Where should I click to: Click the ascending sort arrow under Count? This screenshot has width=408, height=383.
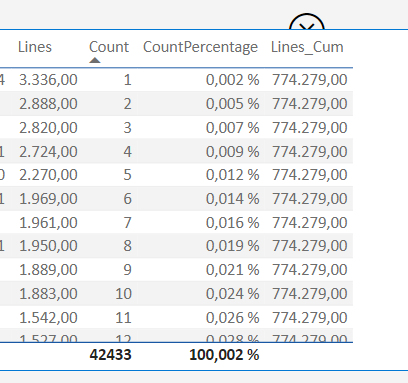click(95, 60)
